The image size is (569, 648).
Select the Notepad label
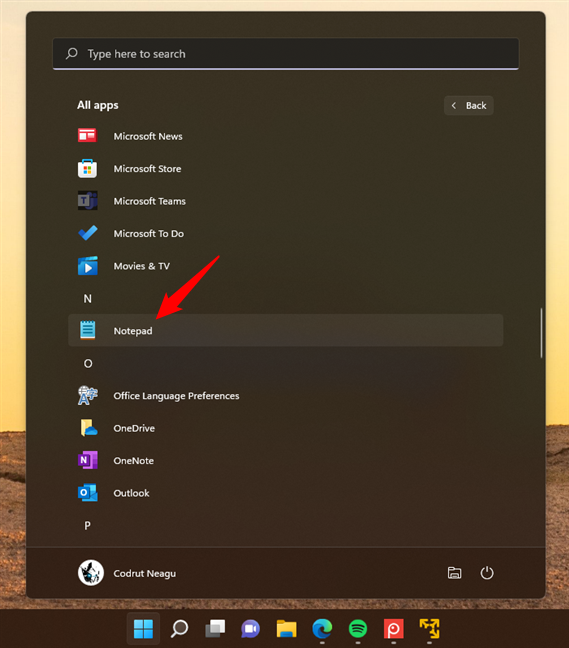[x=133, y=331]
